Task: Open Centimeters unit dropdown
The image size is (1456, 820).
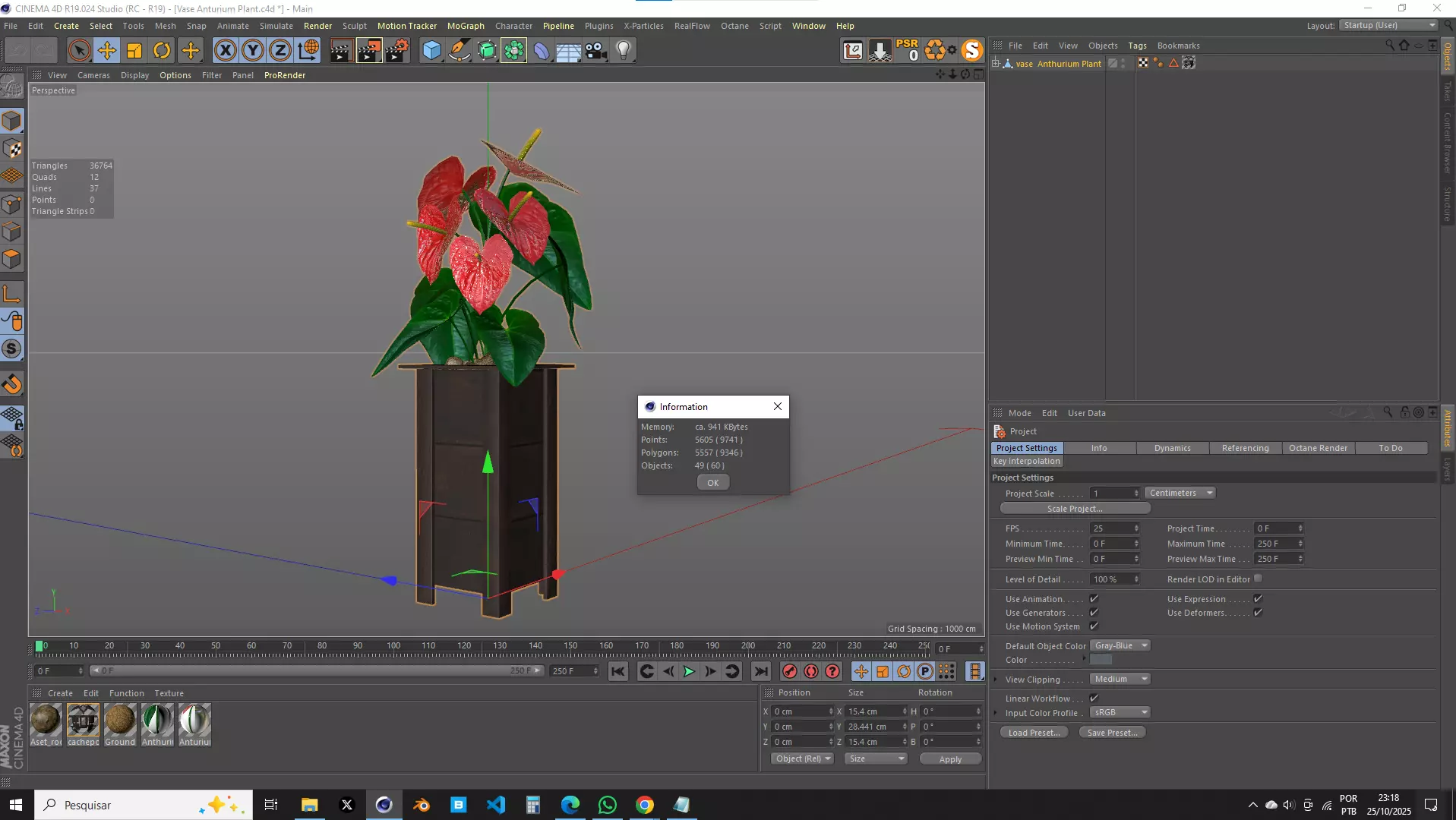Action: (x=1180, y=493)
